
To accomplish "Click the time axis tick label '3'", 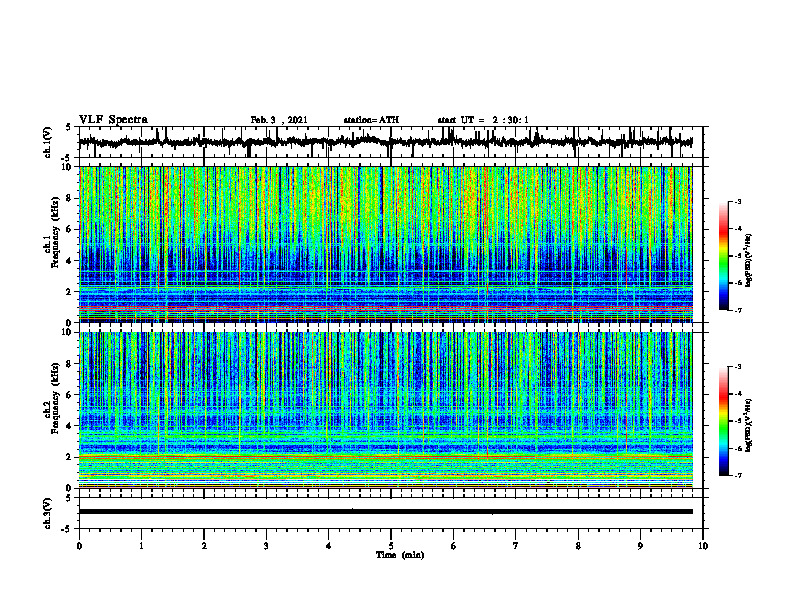I will [x=266, y=546].
